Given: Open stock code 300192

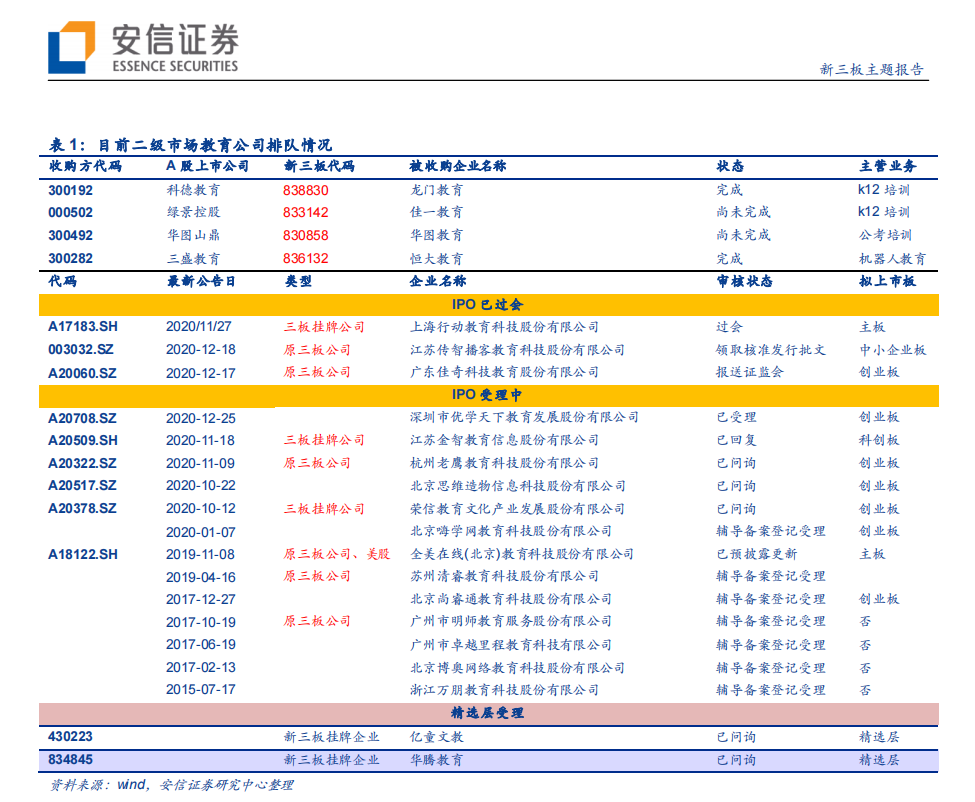Looking at the screenshot, I should (71, 190).
